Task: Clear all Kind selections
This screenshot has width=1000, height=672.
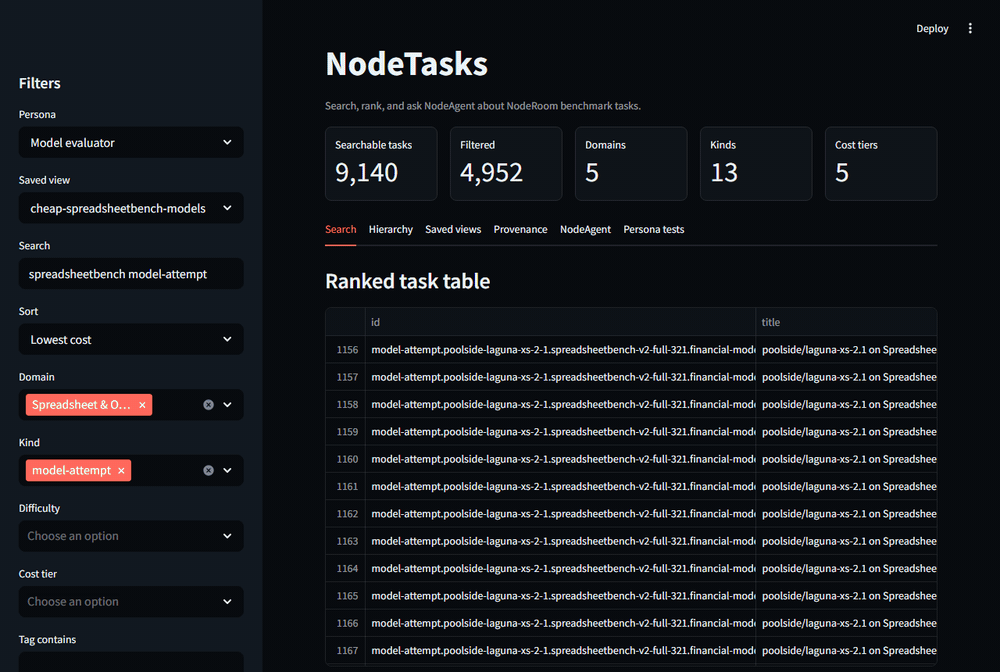Action: point(208,471)
